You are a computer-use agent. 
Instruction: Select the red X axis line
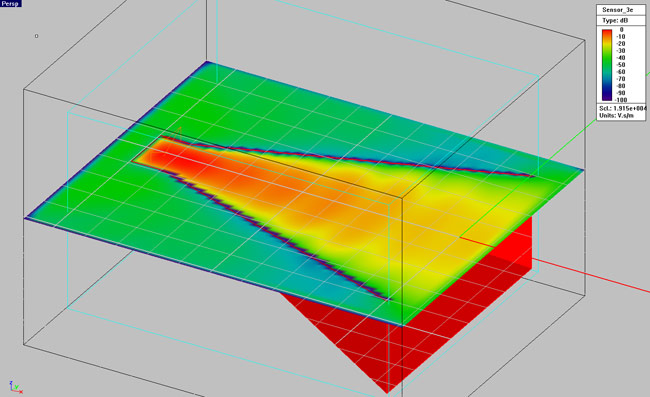tap(589, 274)
